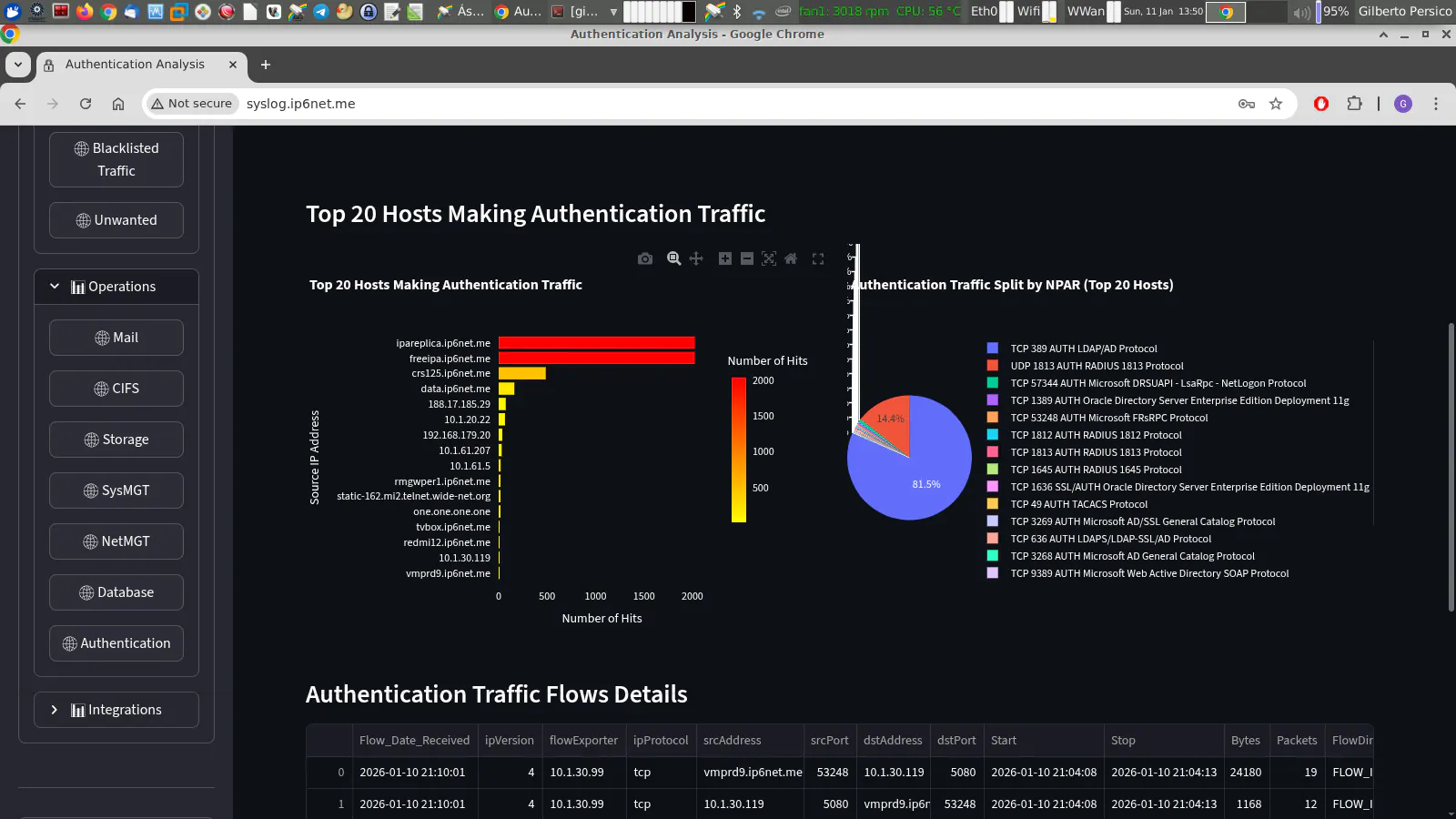Open the Authentication operations page
The height and width of the screenshot is (819, 1456).
116,643
